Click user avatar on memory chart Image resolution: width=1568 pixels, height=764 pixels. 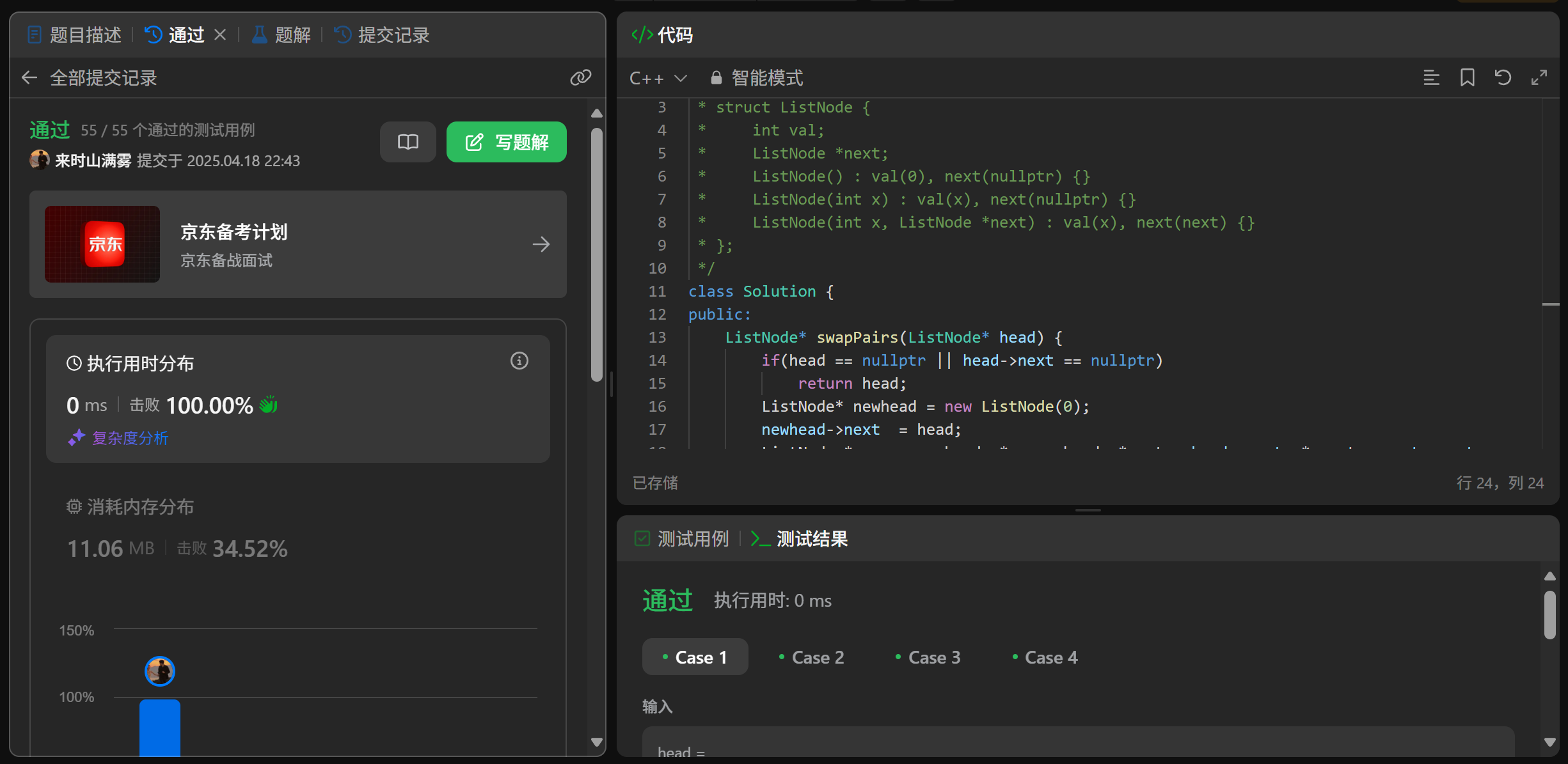[160, 671]
